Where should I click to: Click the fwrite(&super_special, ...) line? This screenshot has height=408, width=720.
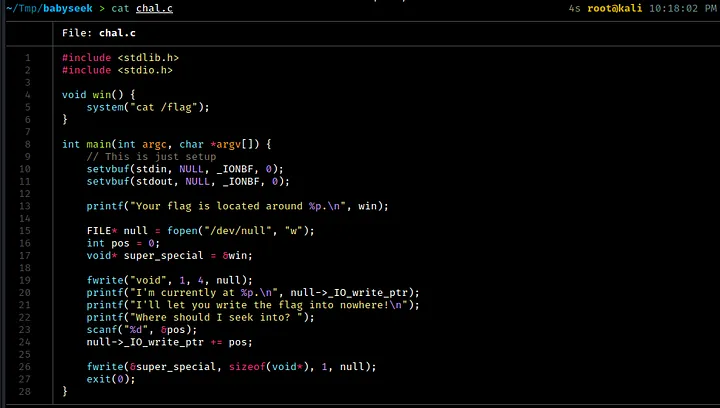click(x=231, y=367)
